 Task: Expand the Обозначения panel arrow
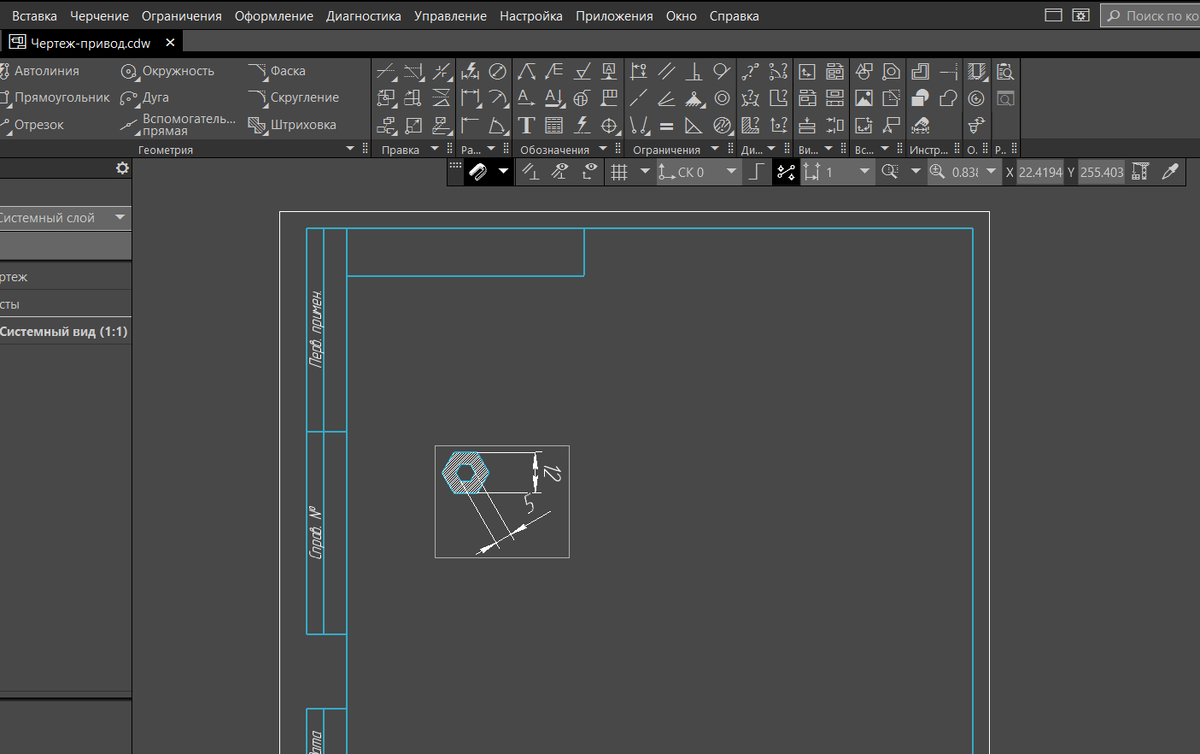pos(602,149)
